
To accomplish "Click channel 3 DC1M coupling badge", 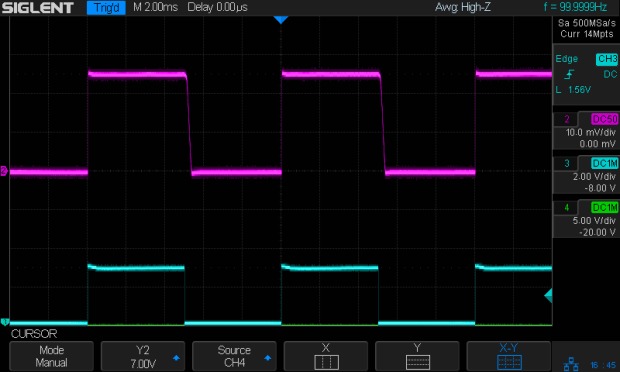I will point(605,163).
